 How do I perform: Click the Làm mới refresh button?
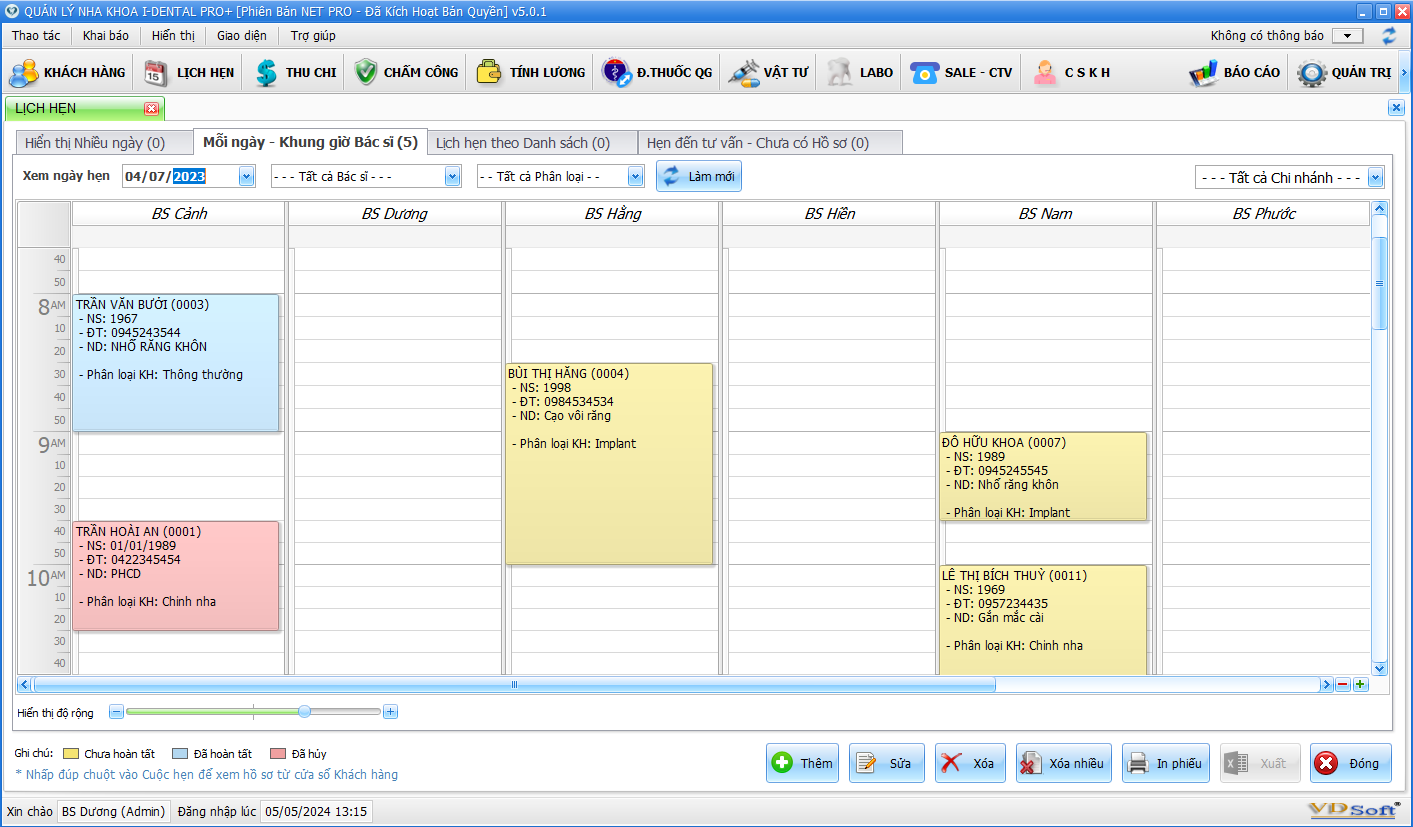pyautogui.click(x=699, y=176)
